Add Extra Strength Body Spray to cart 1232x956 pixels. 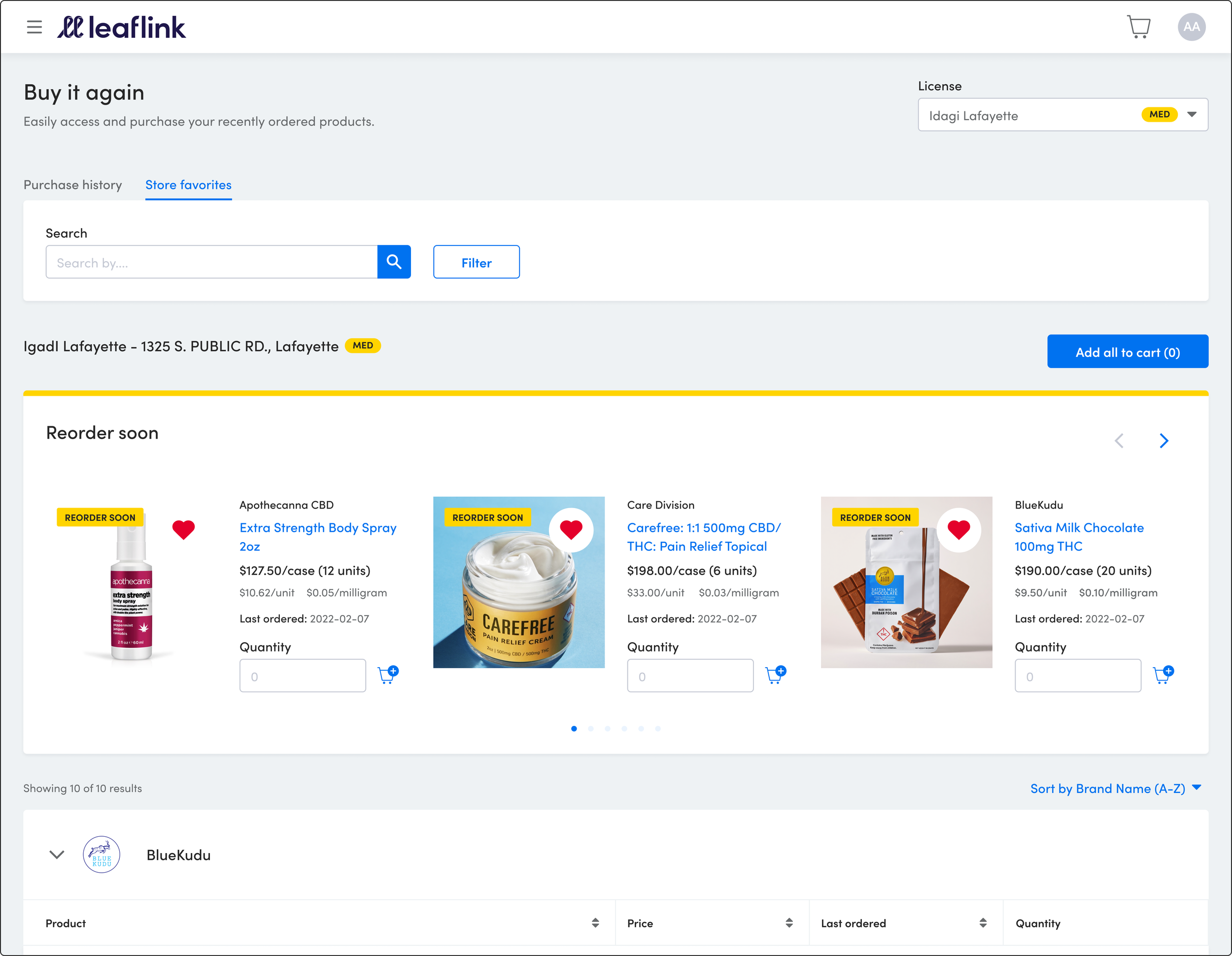(x=388, y=675)
